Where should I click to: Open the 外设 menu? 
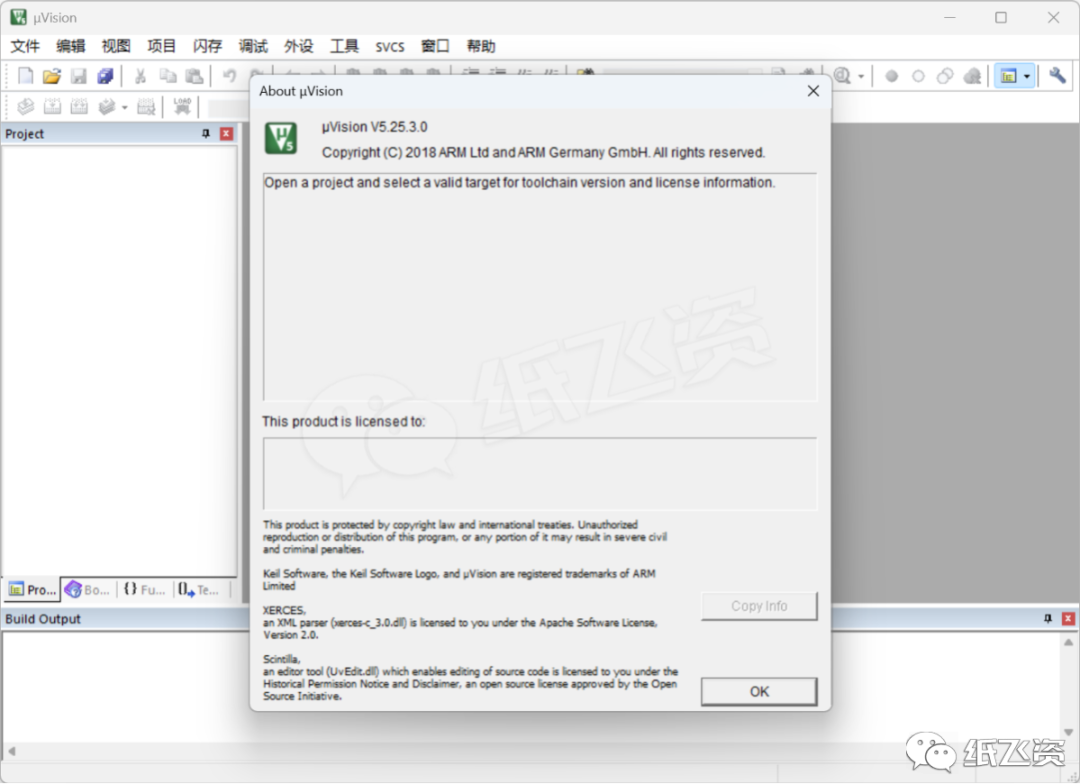coord(298,46)
